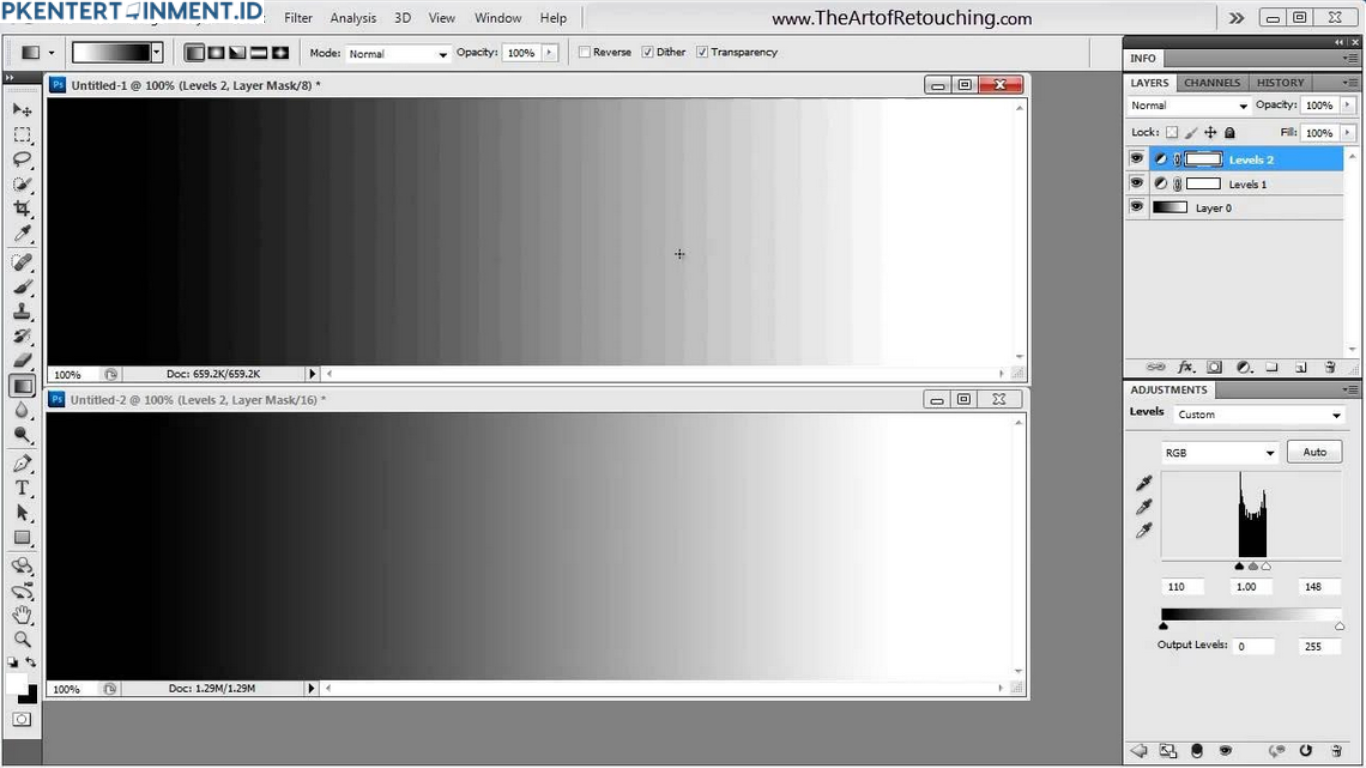The image size is (1366, 768).
Task: Open the 3D menu
Action: 402,18
